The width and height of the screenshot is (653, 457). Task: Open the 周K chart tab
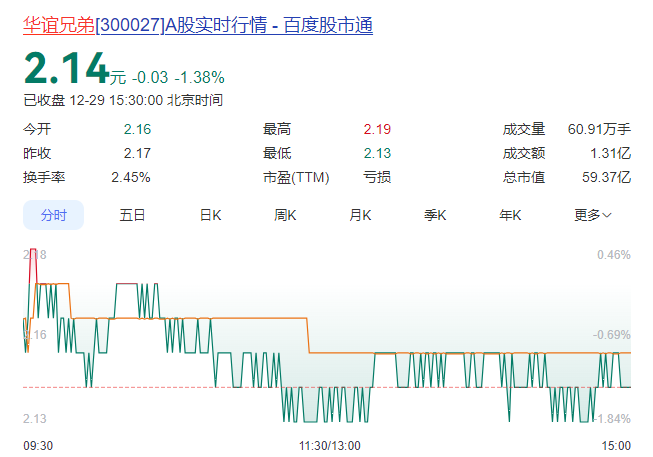point(285,215)
